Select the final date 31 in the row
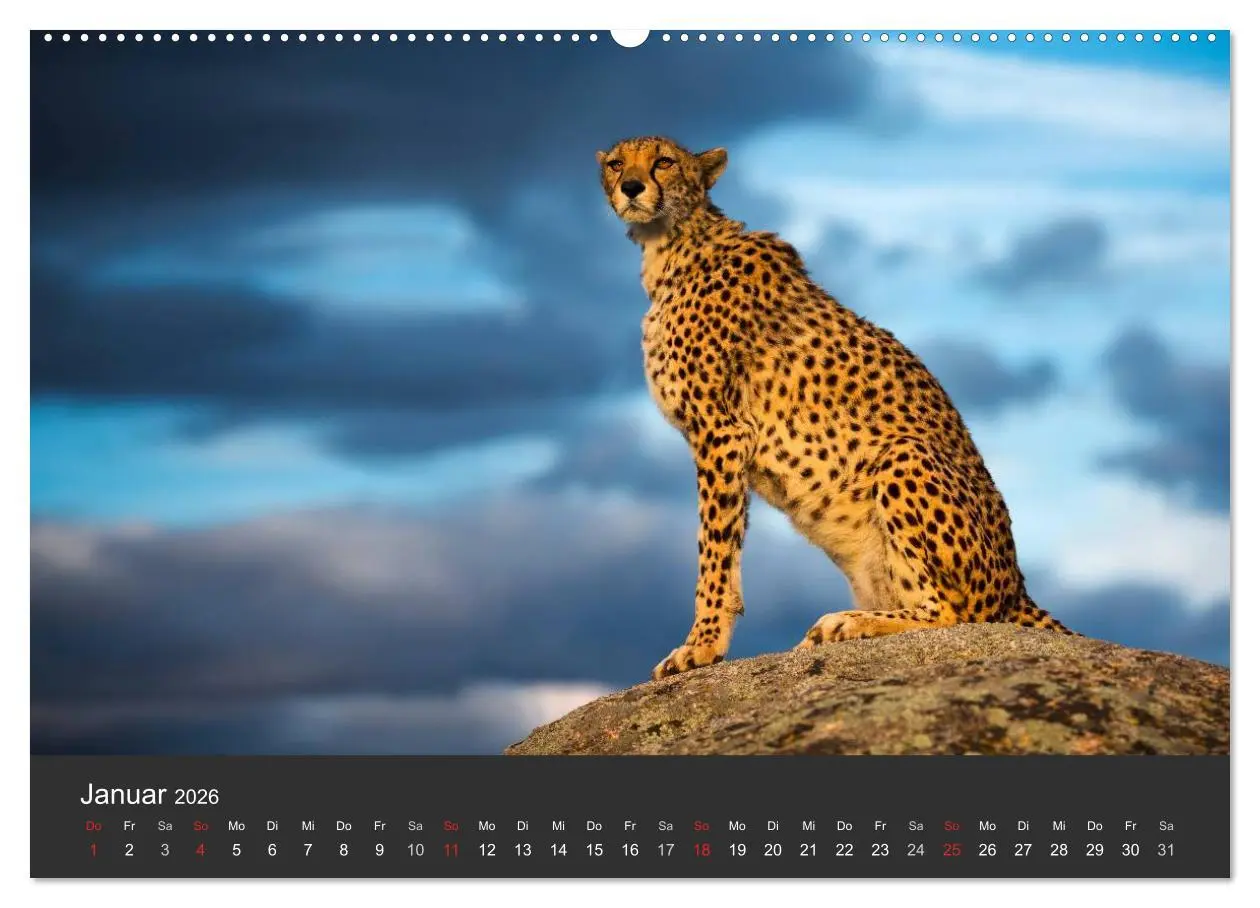The width and height of the screenshot is (1260, 908). (x=1165, y=849)
